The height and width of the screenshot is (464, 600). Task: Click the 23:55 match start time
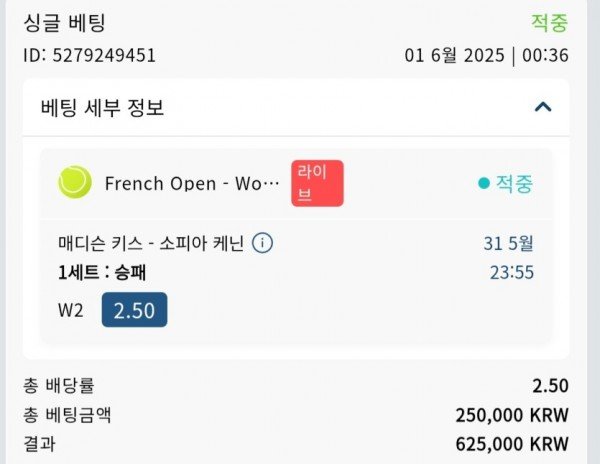pos(511,271)
